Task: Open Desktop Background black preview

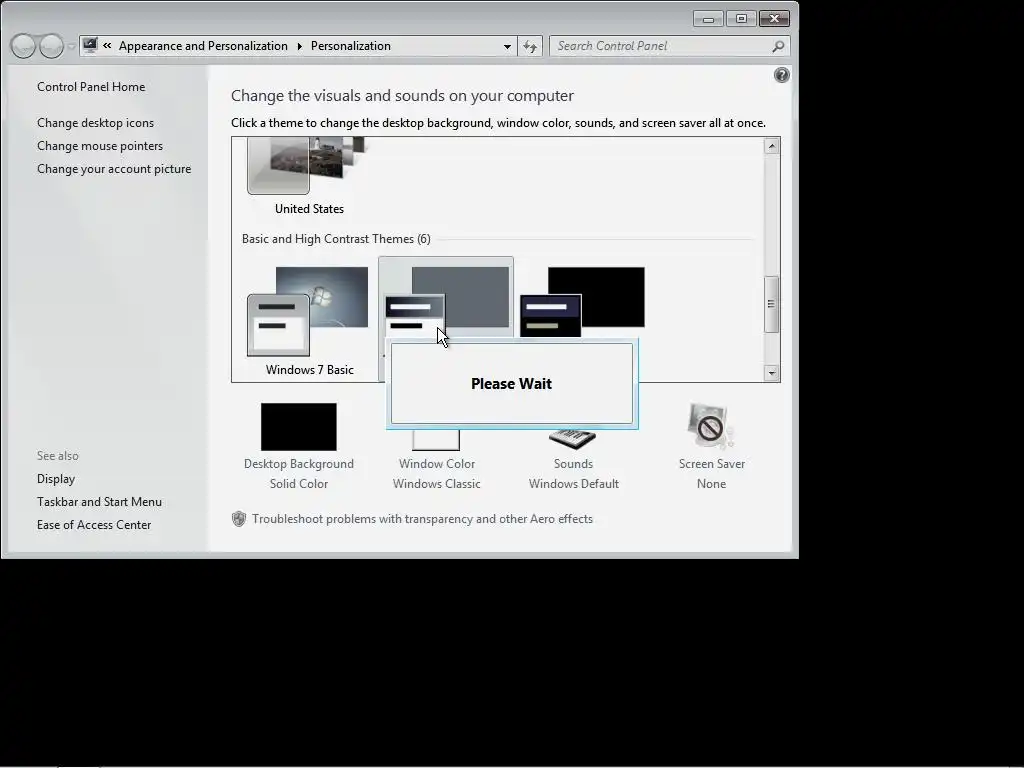Action: (x=298, y=426)
